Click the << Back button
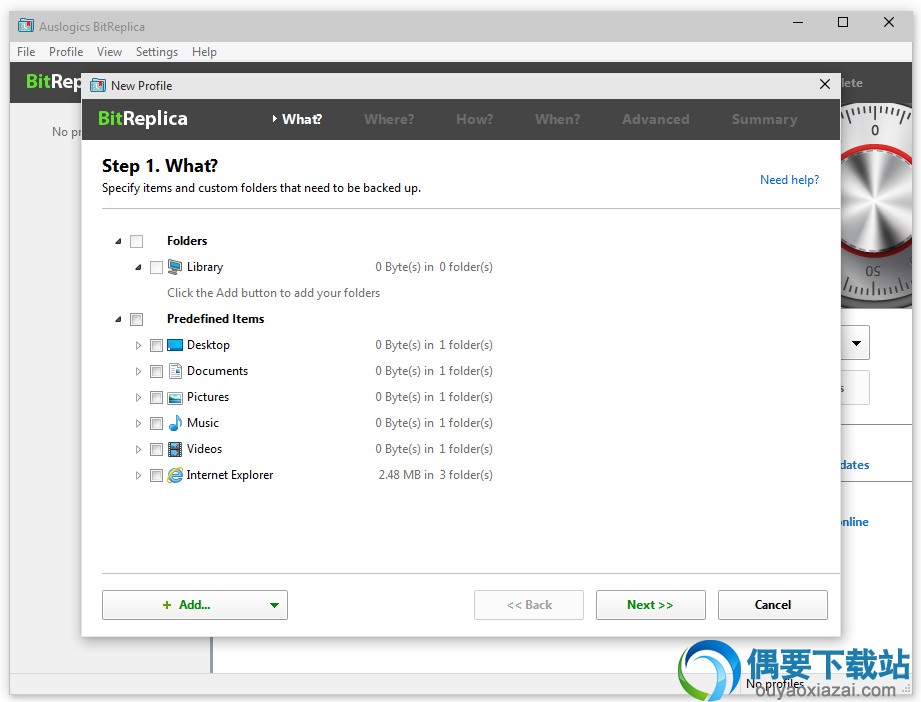 (529, 605)
